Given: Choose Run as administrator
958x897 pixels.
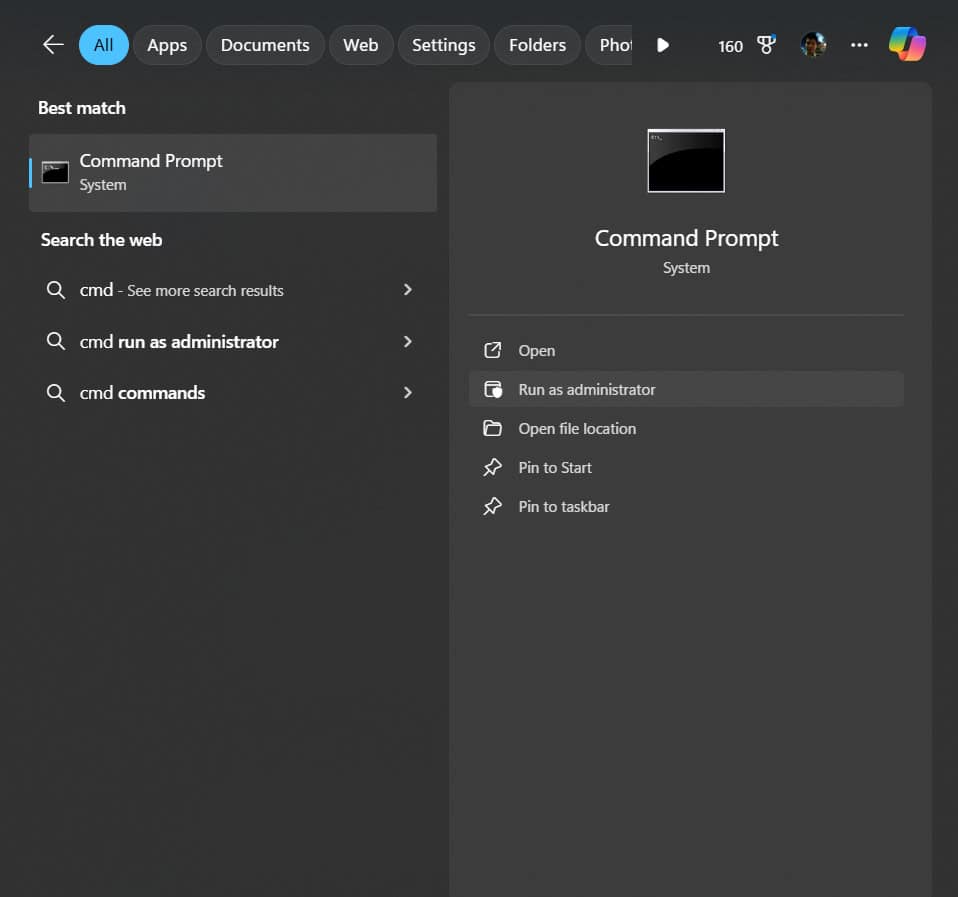Looking at the screenshot, I should [587, 390].
